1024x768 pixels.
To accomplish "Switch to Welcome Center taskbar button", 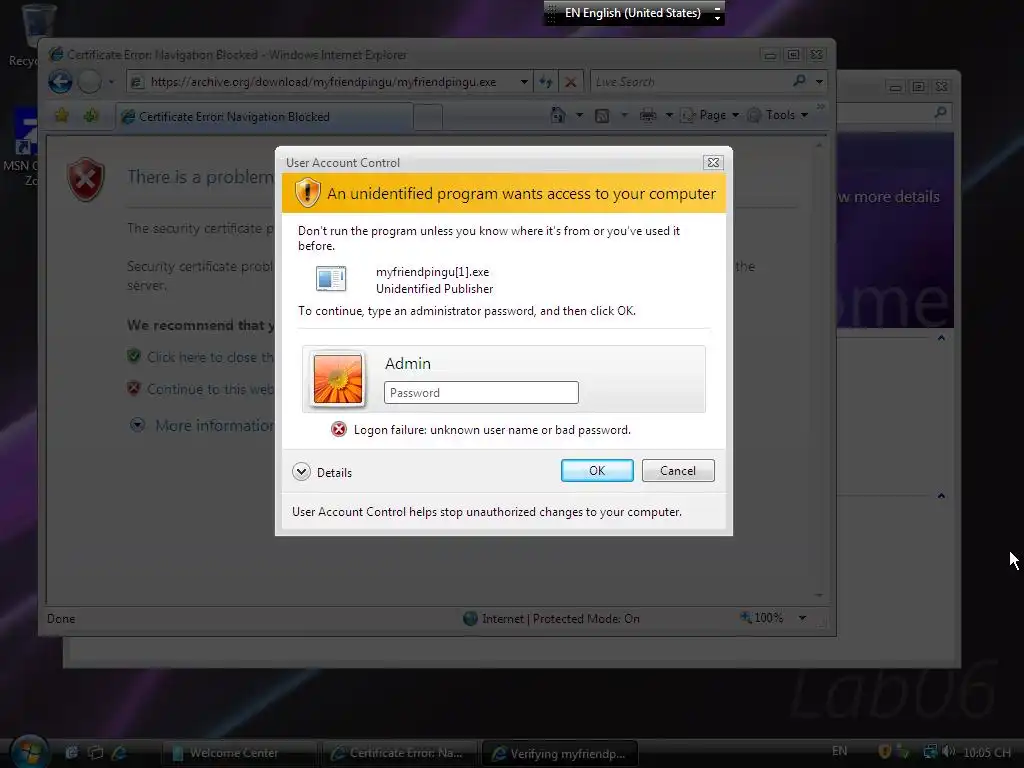I will pyautogui.click(x=239, y=753).
